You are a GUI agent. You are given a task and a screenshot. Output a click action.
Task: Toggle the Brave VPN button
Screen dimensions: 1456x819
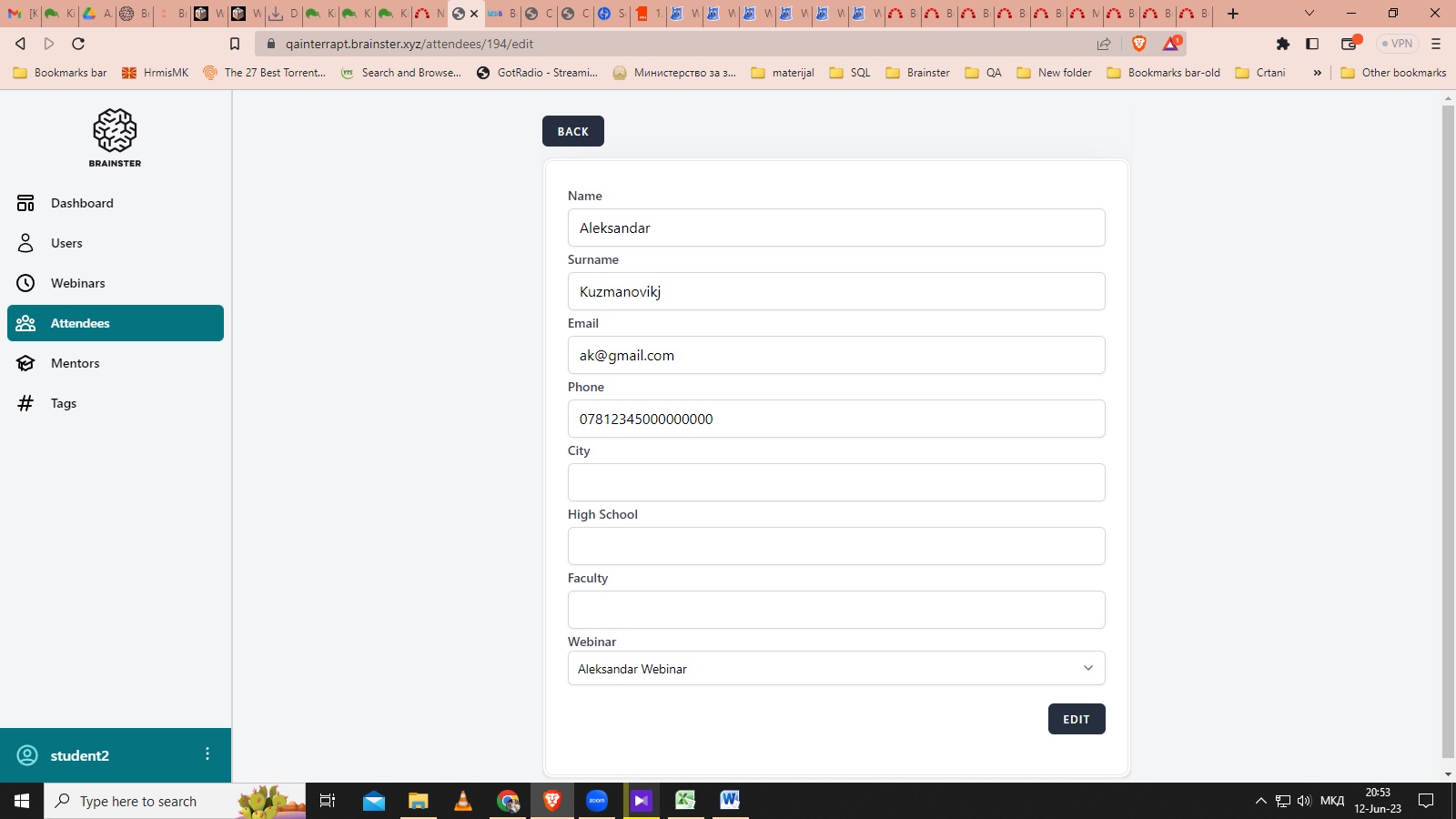1397,44
